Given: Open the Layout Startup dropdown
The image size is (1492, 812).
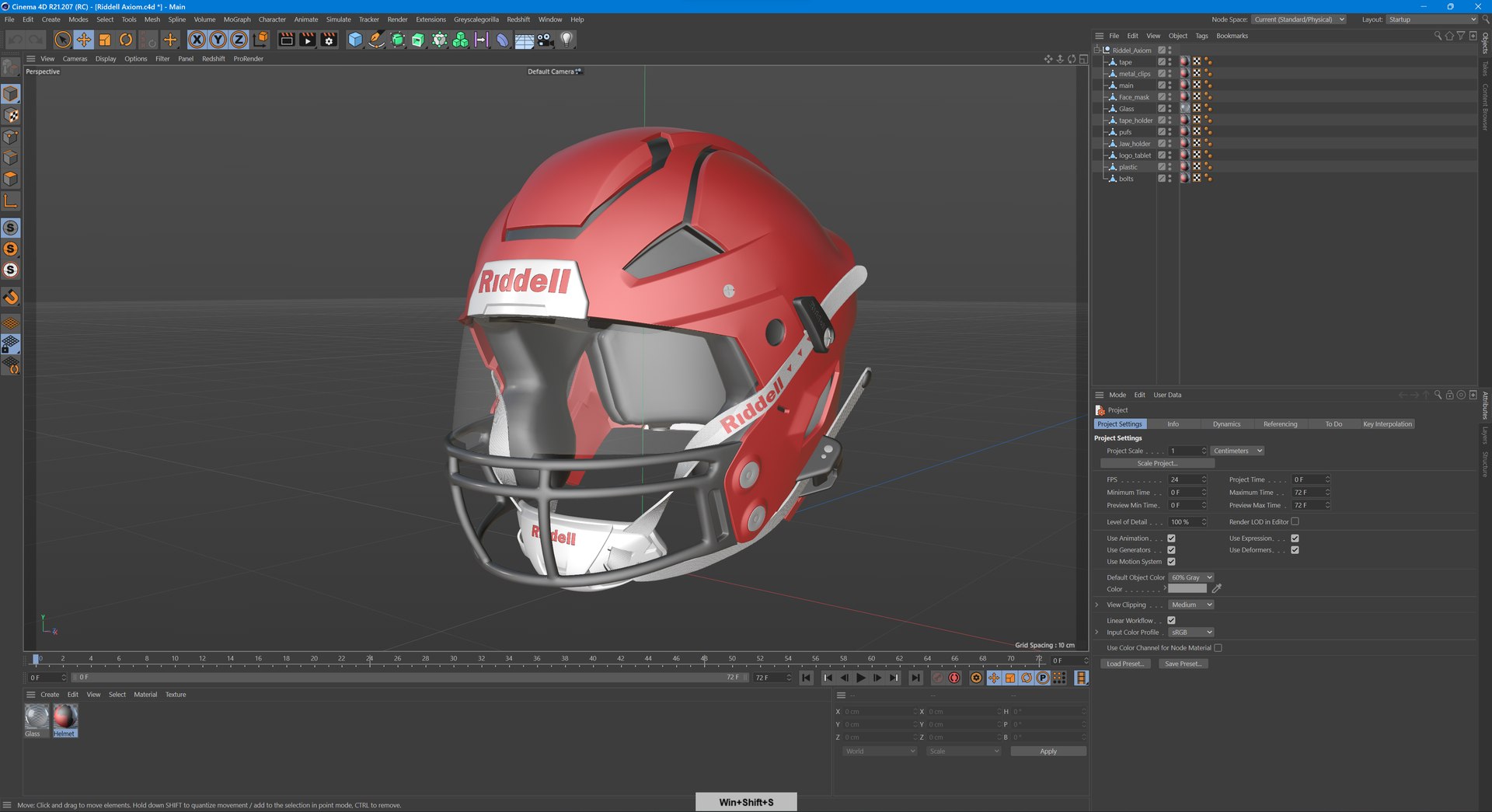Looking at the screenshot, I should [x=1432, y=19].
